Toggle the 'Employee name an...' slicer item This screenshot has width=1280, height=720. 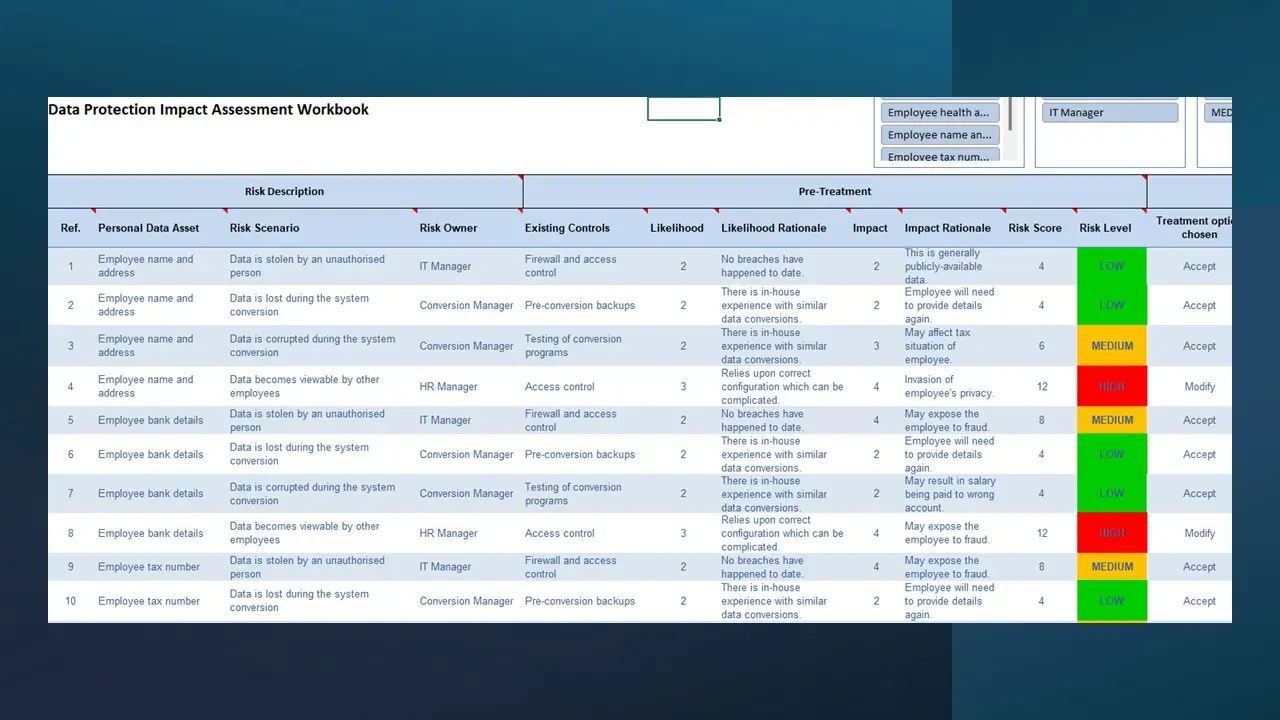pyautogui.click(x=939, y=135)
